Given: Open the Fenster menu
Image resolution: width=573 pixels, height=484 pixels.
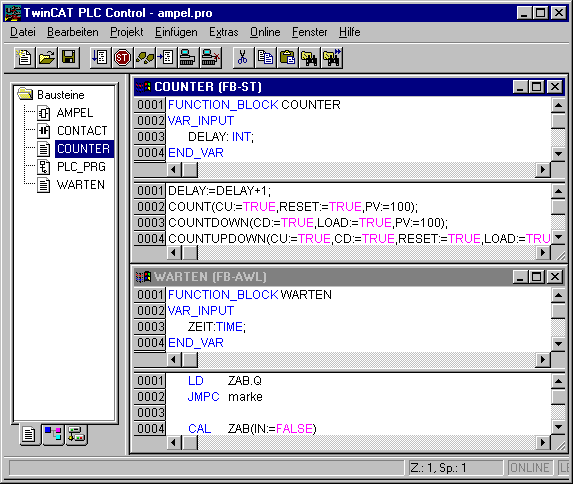Looking at the screenshot, I should [310, 32].
